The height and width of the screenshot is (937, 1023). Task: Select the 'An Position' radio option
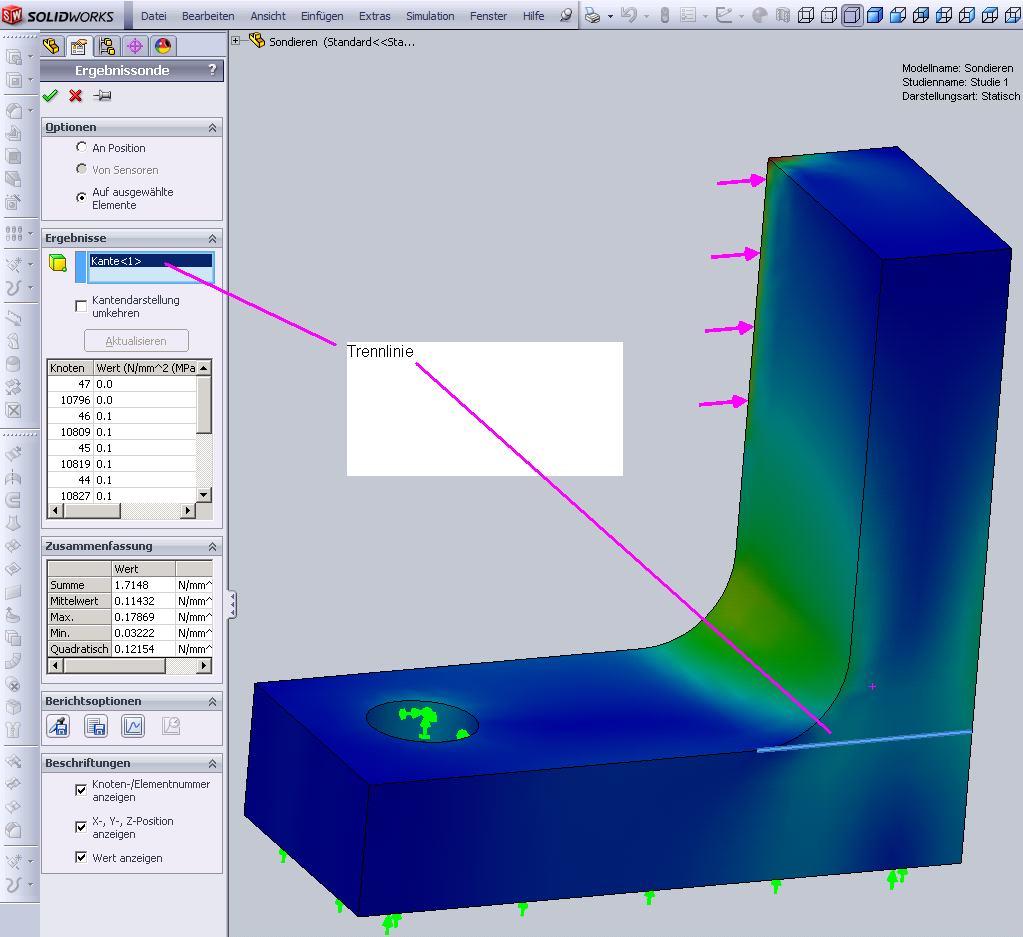[82, 148]
